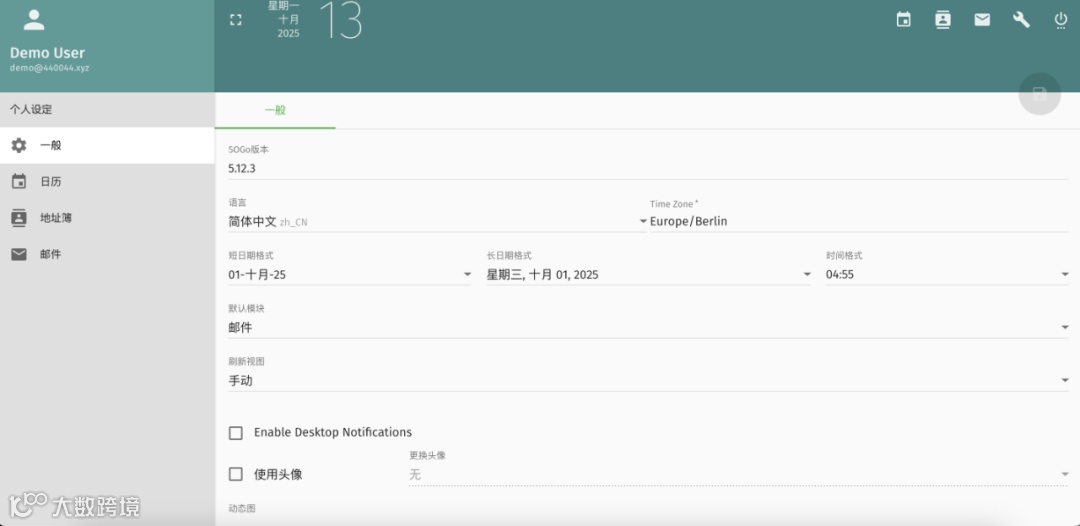Image resolution: width=1080 pixels, height=526 pixels.
Task: Check the 使用头像 checkbox
Action: (x=236, y=474)
